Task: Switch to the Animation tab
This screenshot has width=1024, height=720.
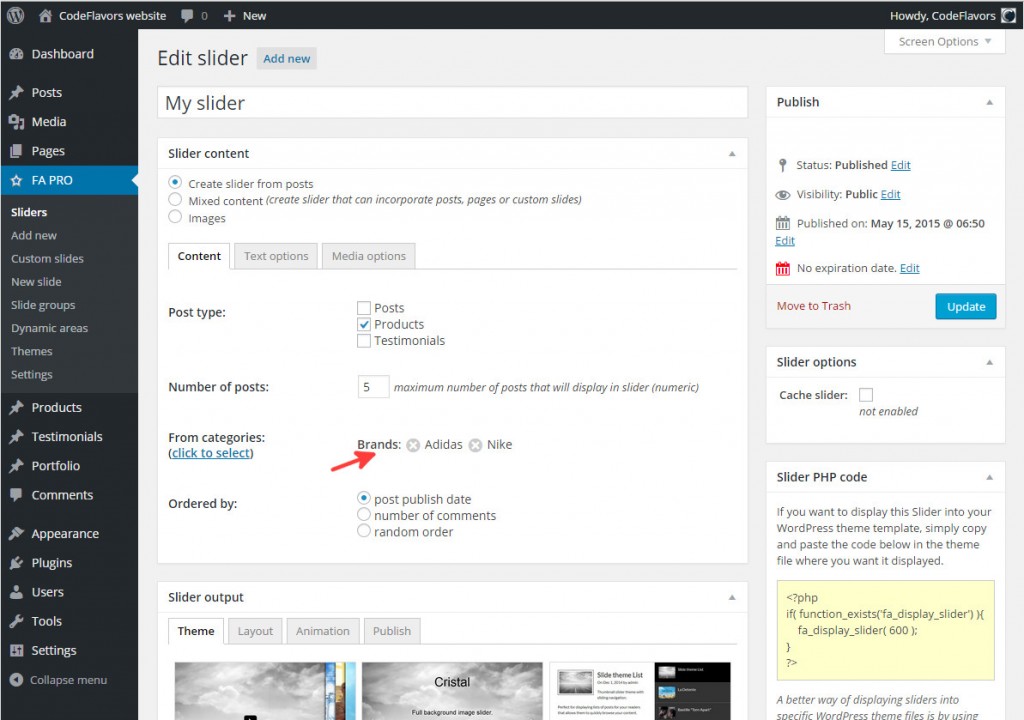Action: point(322,631)
